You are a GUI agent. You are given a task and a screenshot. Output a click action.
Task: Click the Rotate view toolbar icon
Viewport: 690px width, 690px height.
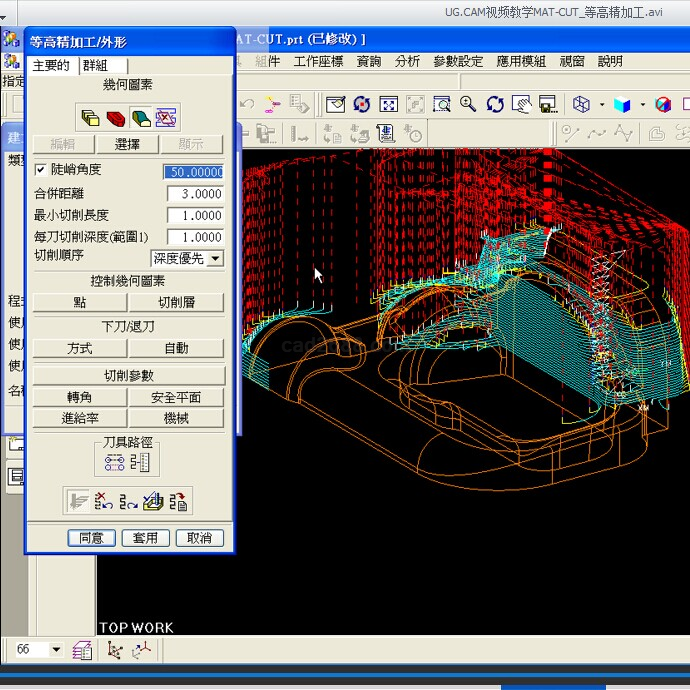click(495, 104)
